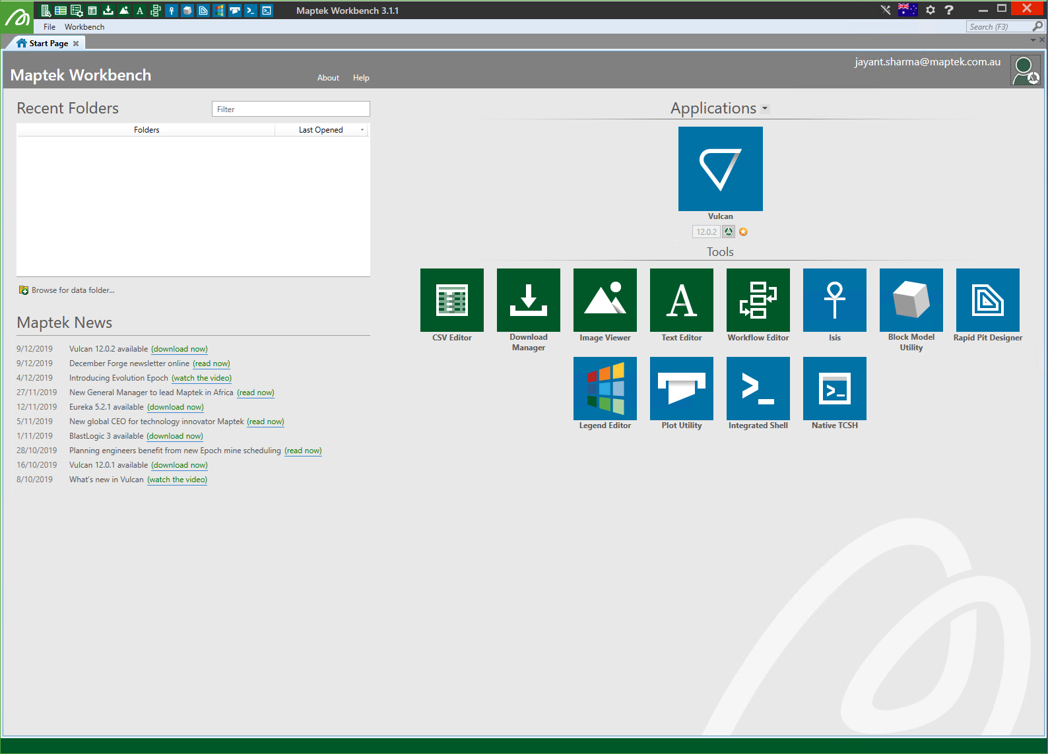Open the File menu
Viewport: 1048px width, 754px height.
click(x=49, y=27)
